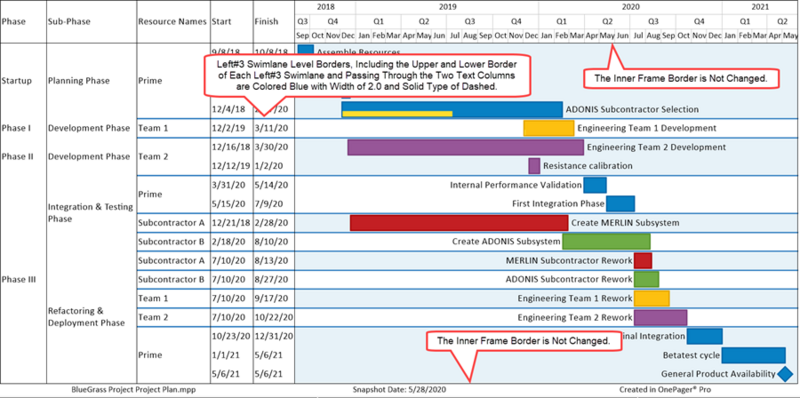Click the Phase column header
This screenshot has height=398, width=800.
[14, 22]
